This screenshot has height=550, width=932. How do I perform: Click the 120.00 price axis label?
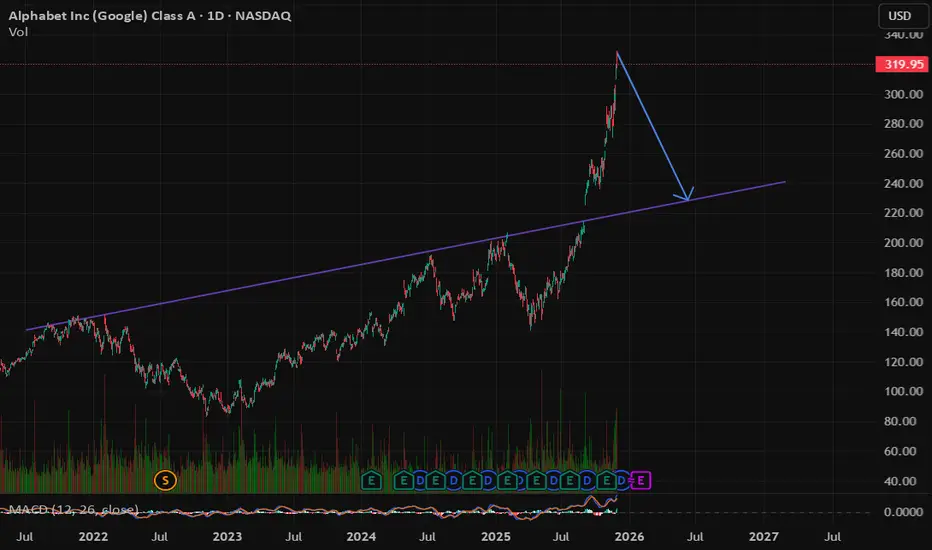(903, 362)
